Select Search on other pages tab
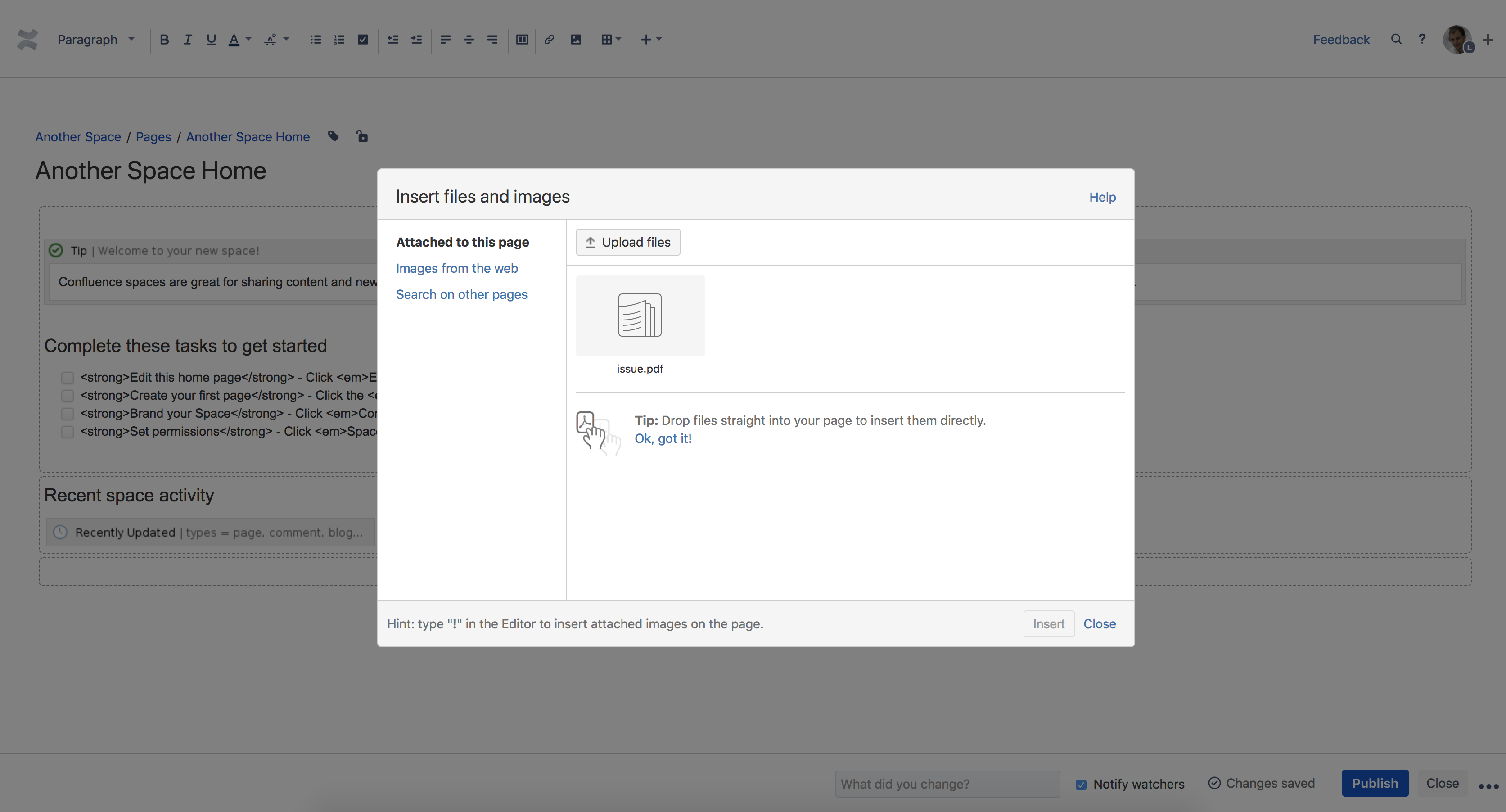 461,294
